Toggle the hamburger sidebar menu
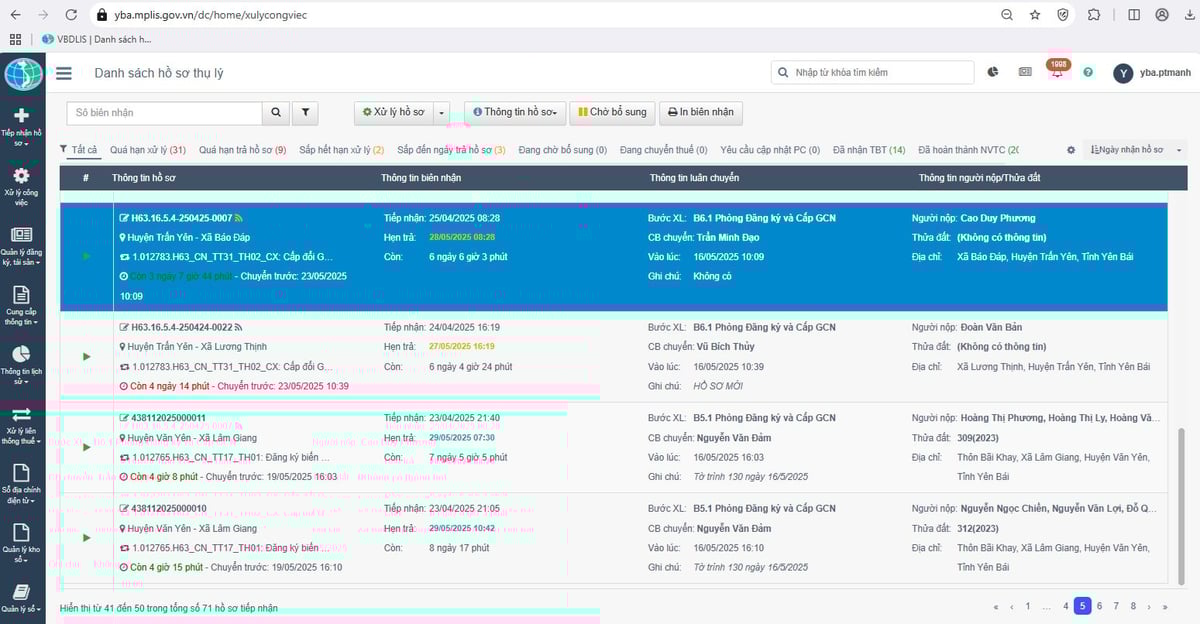 64,73
